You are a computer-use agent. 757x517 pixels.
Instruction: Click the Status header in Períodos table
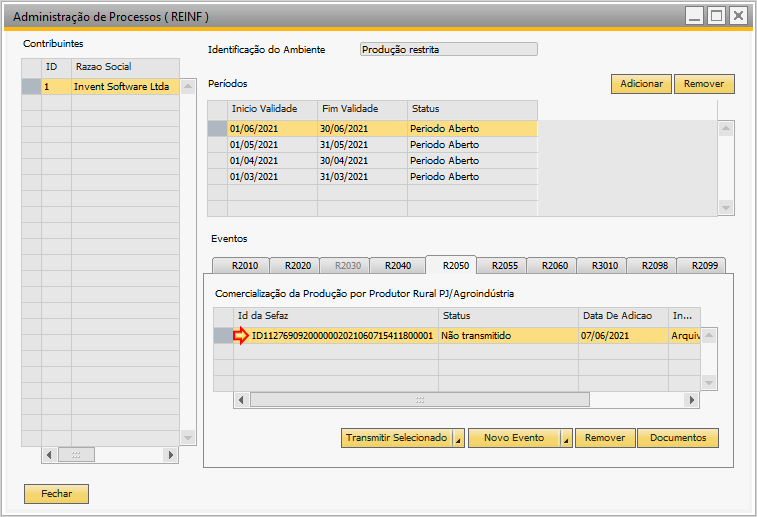(473, 109)
